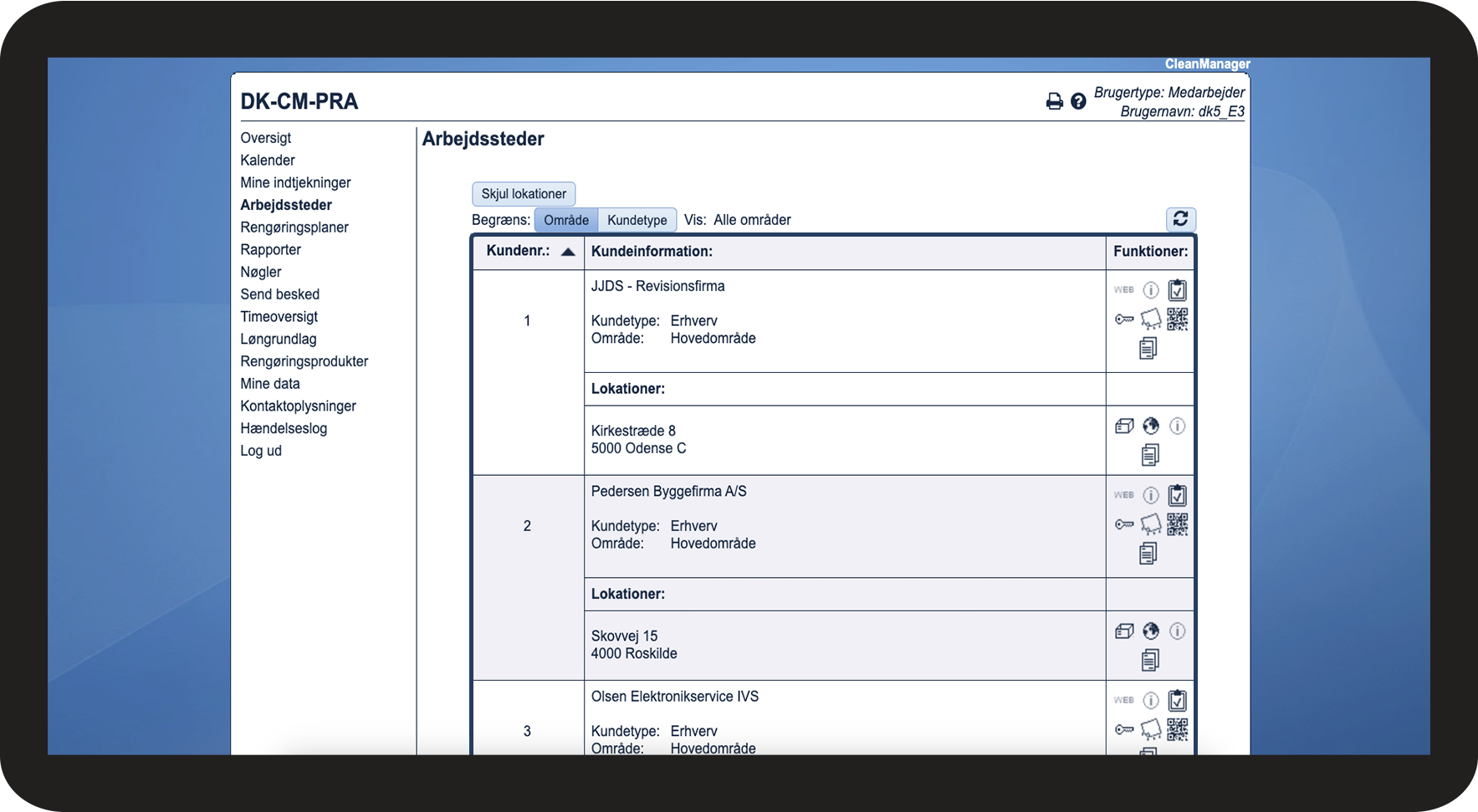Click the Skjul lokationer button
This screenshot has width=1478, height=812.
524,194
